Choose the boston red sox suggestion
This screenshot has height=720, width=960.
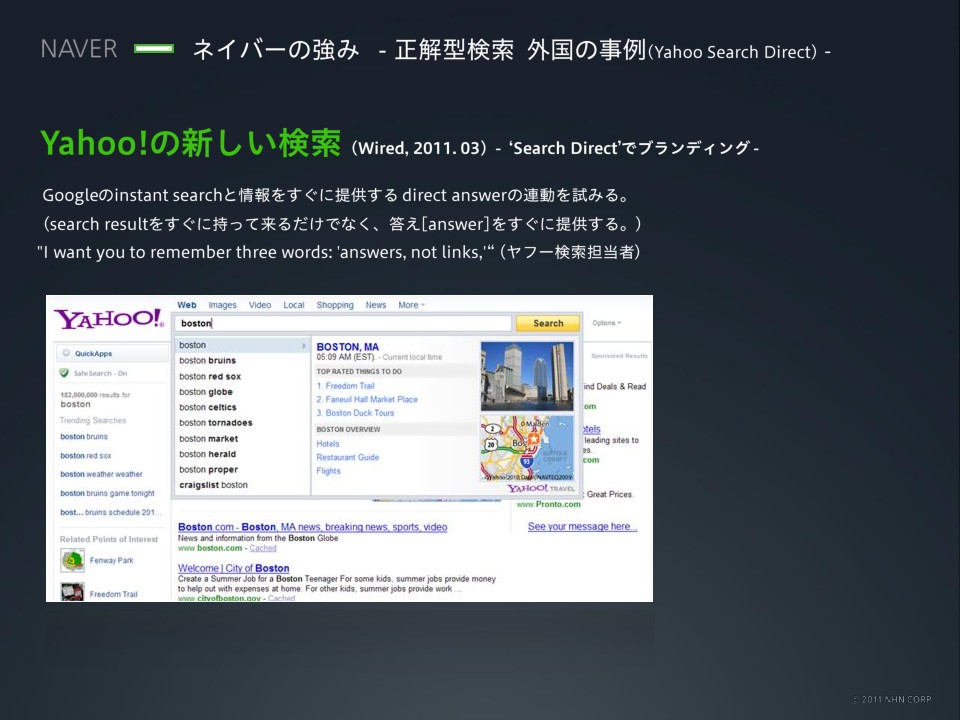click(210, 377)
